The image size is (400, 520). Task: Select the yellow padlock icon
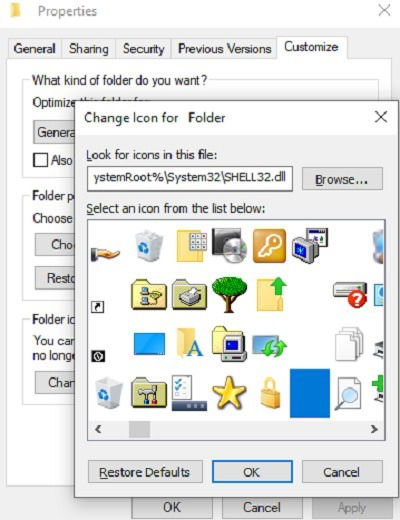pos(270,393)
